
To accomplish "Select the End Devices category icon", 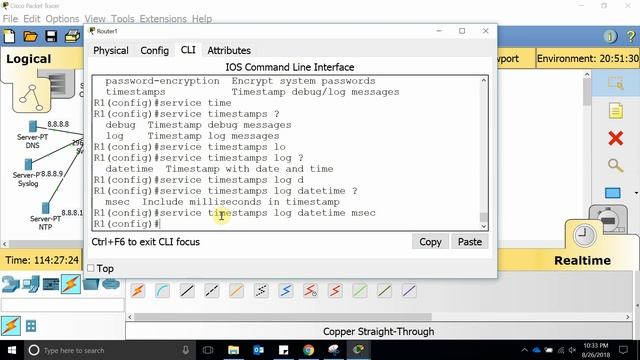I will [x=31, y=284].
